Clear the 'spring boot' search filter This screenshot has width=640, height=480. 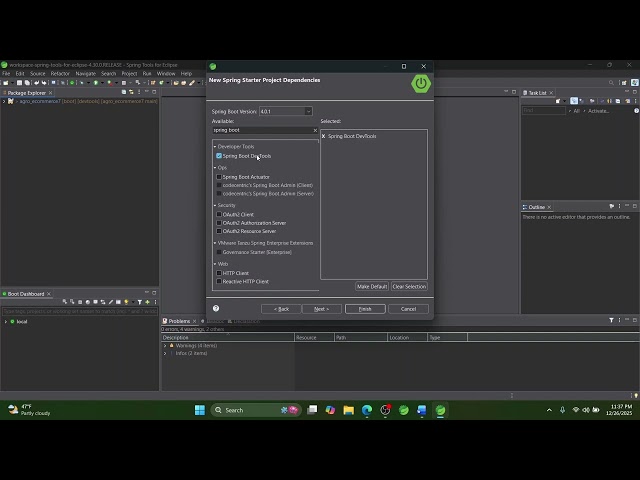click(x=315, y=130)
